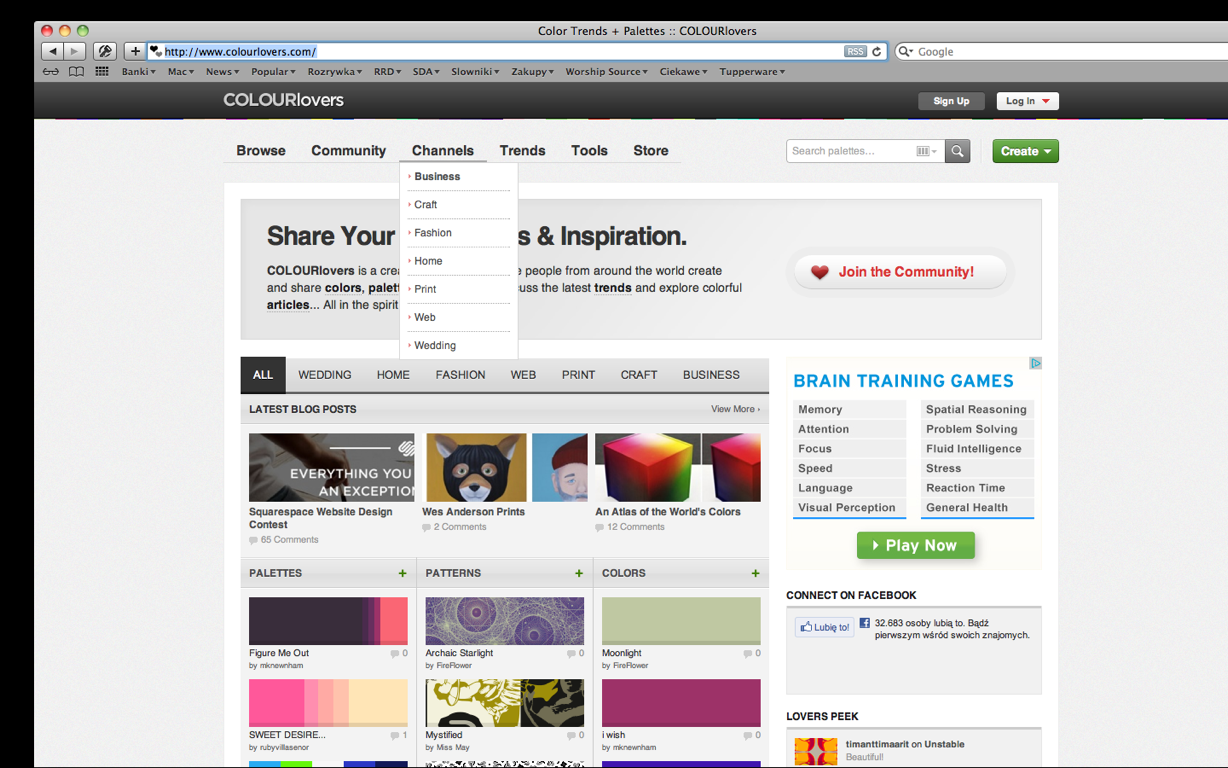Open the COLOURlovers logo home link

point(283,100)
